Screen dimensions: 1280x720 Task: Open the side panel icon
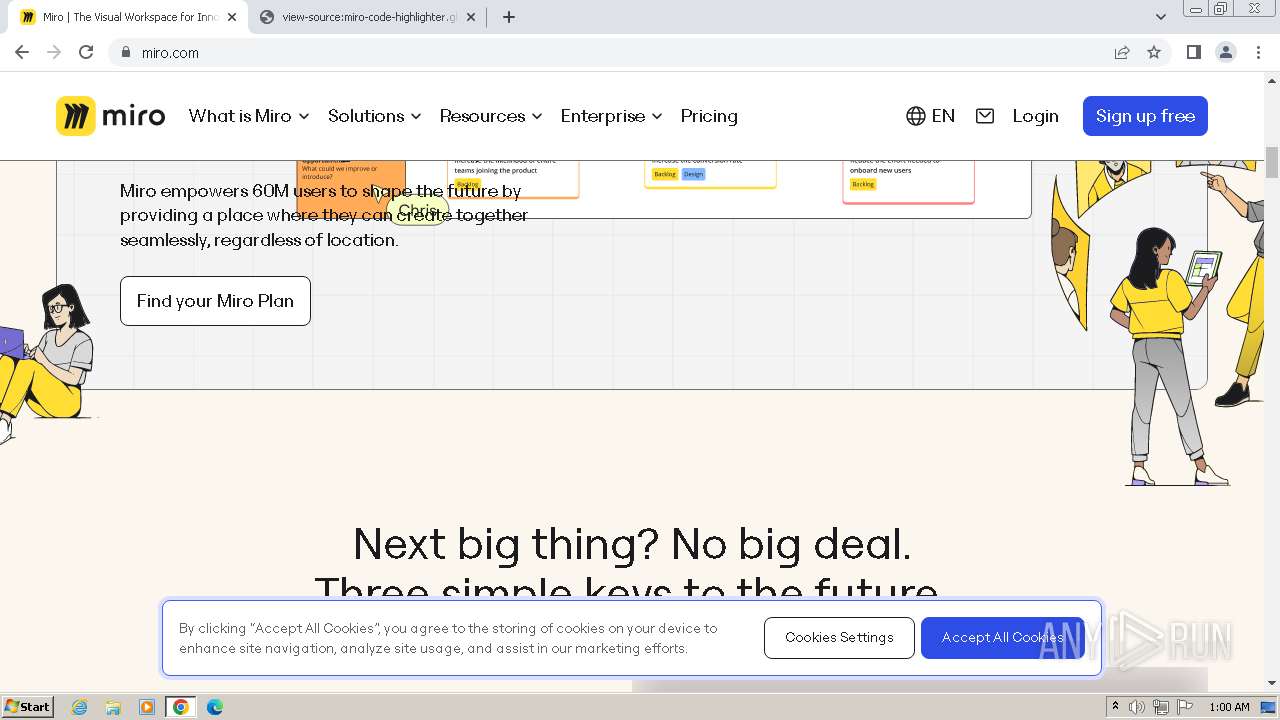(1194, 52)
